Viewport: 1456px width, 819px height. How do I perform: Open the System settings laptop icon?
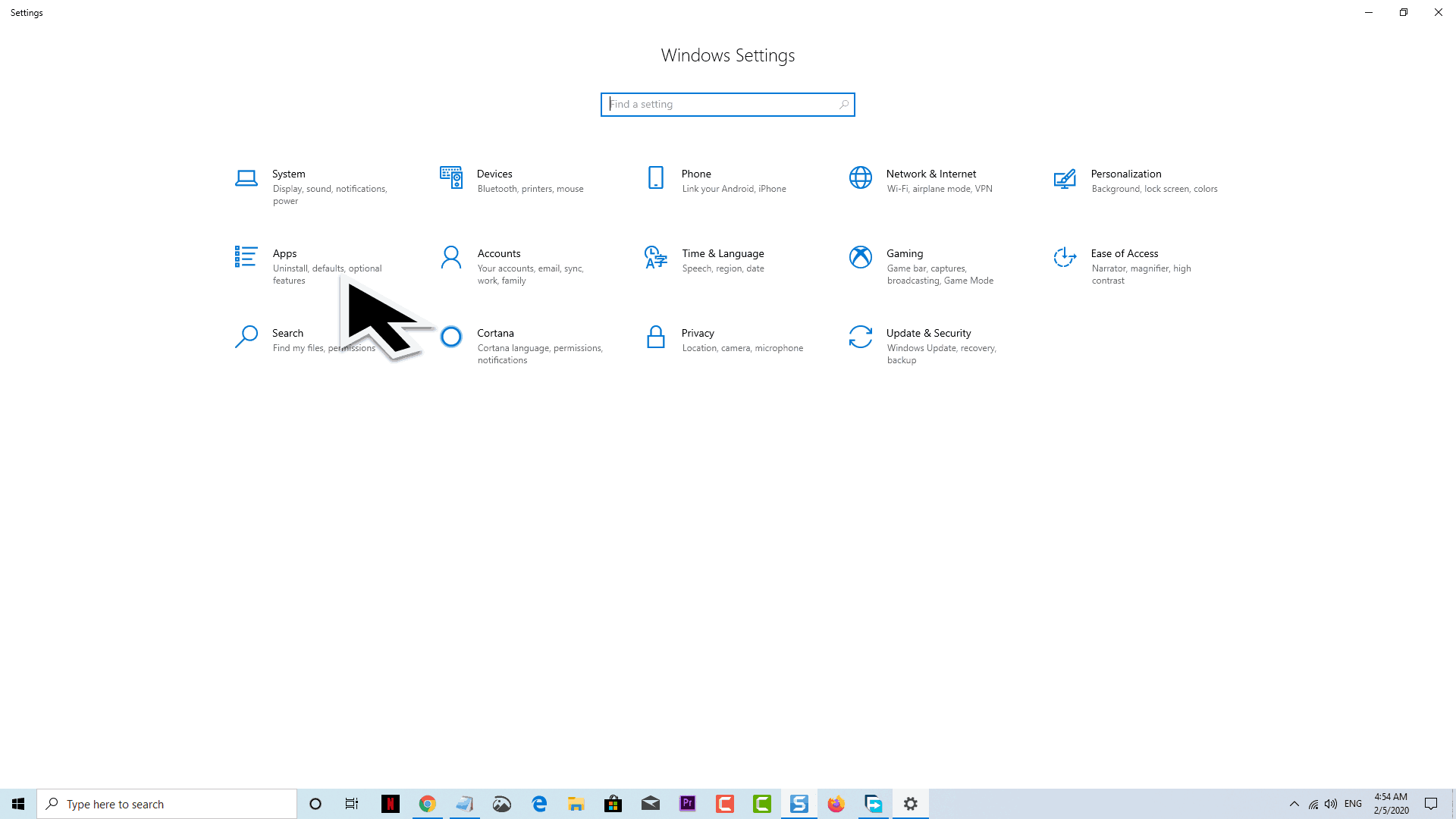click(x=246, y=178)
